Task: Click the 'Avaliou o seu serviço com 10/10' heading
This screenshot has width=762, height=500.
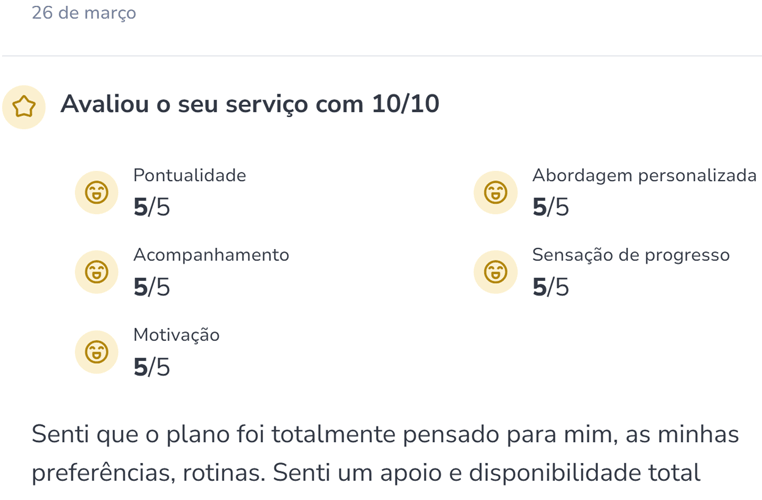Action: point(250,104)
